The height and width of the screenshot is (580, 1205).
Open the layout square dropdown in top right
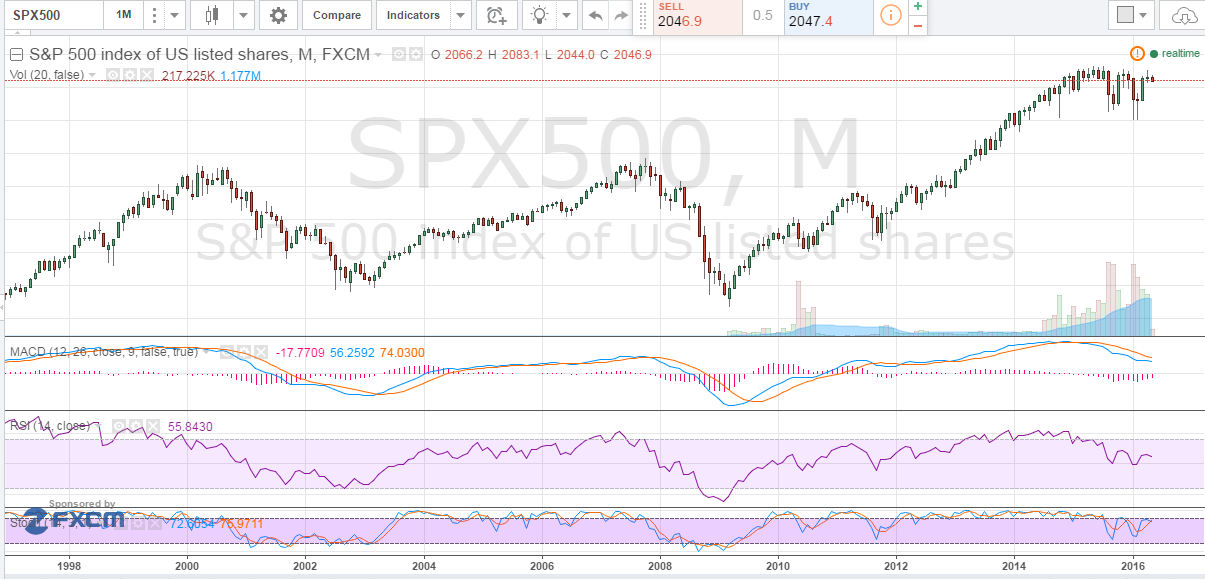pos(1132,15)
